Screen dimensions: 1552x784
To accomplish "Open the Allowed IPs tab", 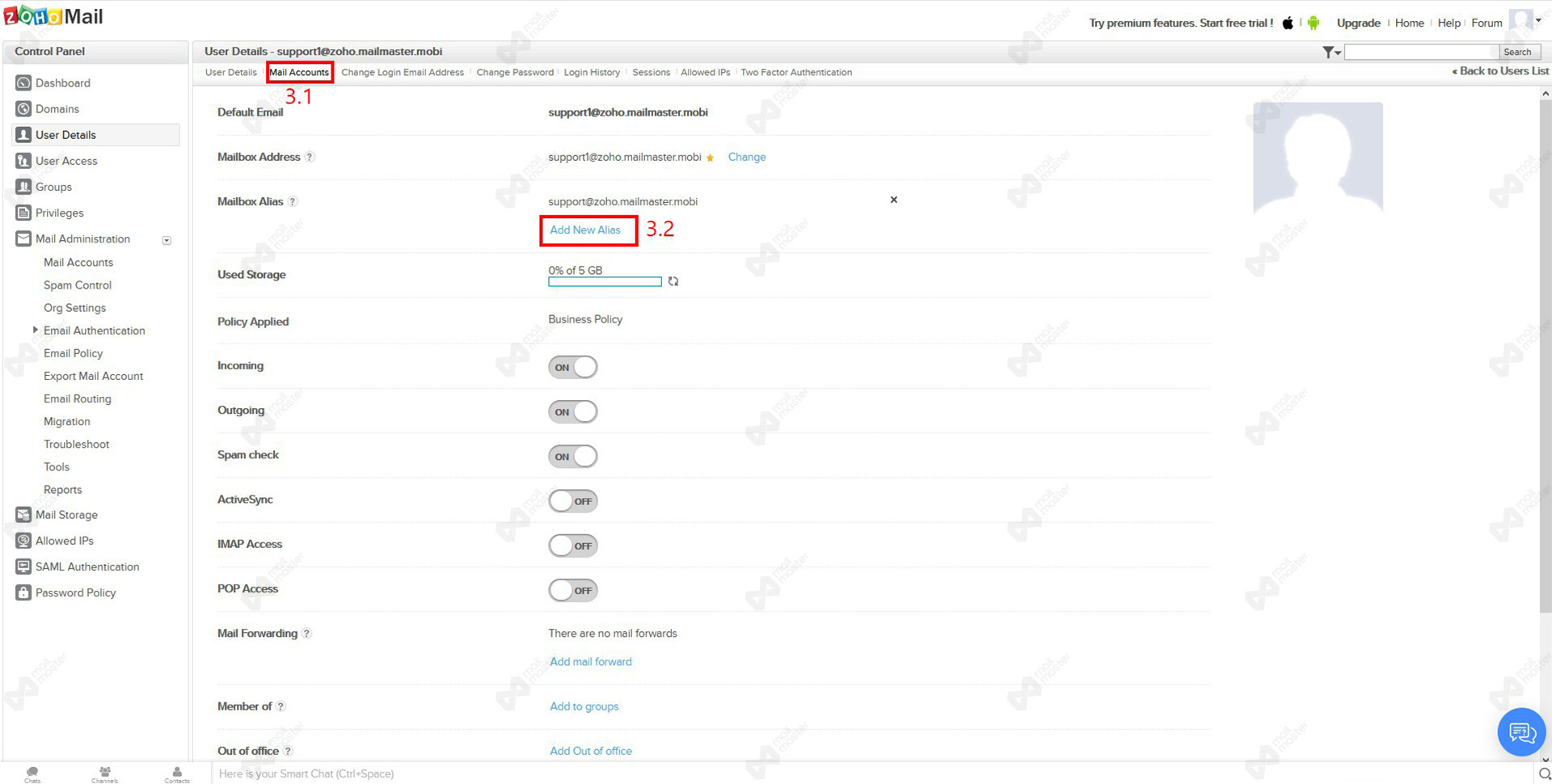I will click(x=706, y=72).
